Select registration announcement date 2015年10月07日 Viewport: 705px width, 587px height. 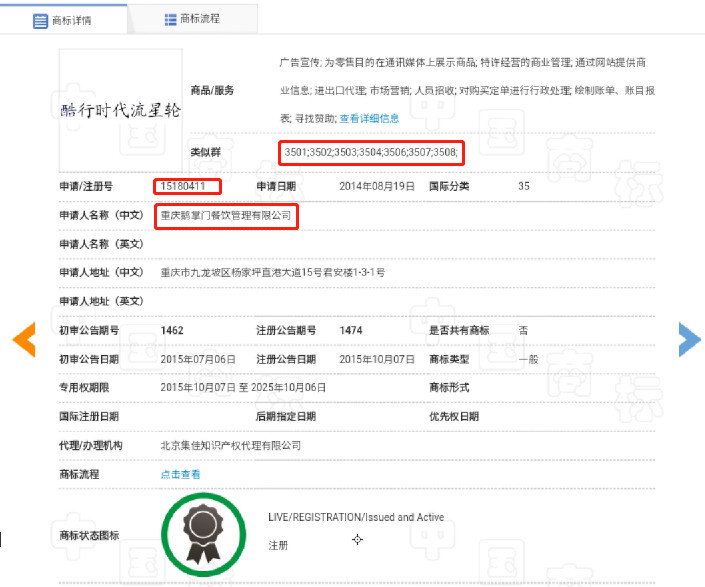pyautogui.click(x=377, y=359)
